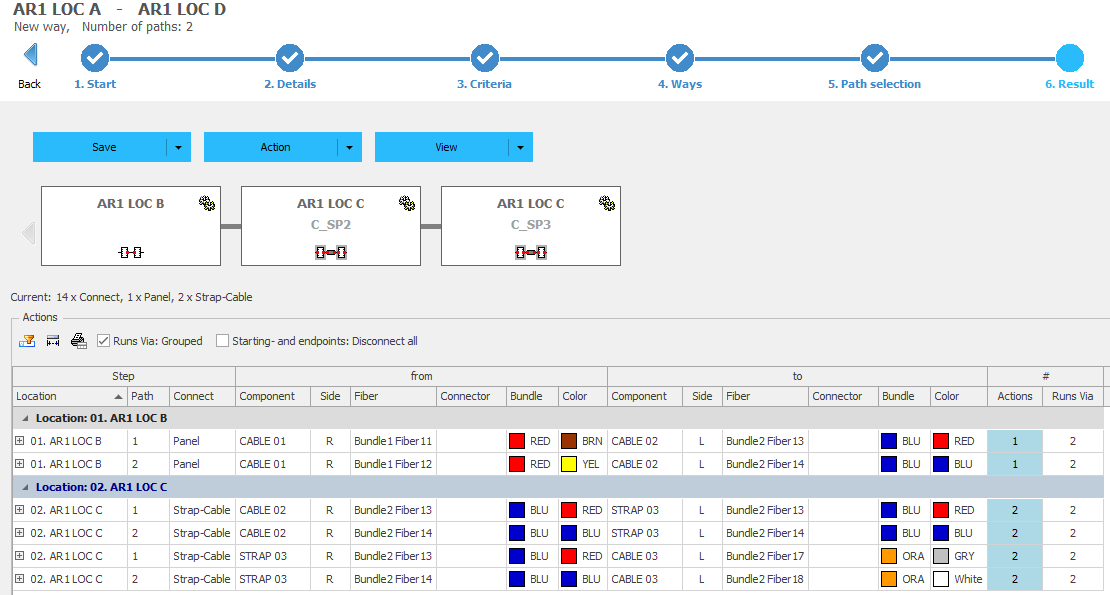Click the left scroll arrow beside the location boxes
1110x595 pixels.
tap(28, 232)
